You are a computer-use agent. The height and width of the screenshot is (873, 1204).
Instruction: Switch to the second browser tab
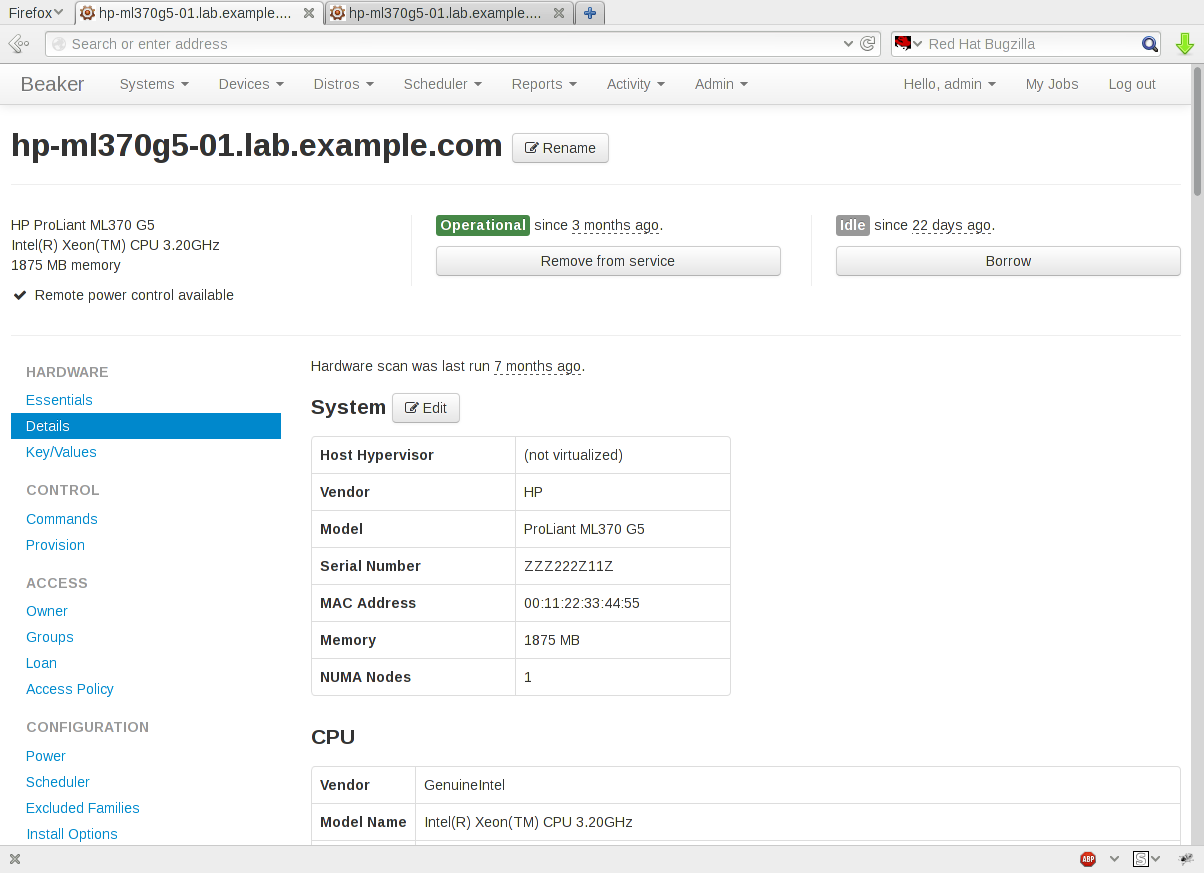[448, 13]
